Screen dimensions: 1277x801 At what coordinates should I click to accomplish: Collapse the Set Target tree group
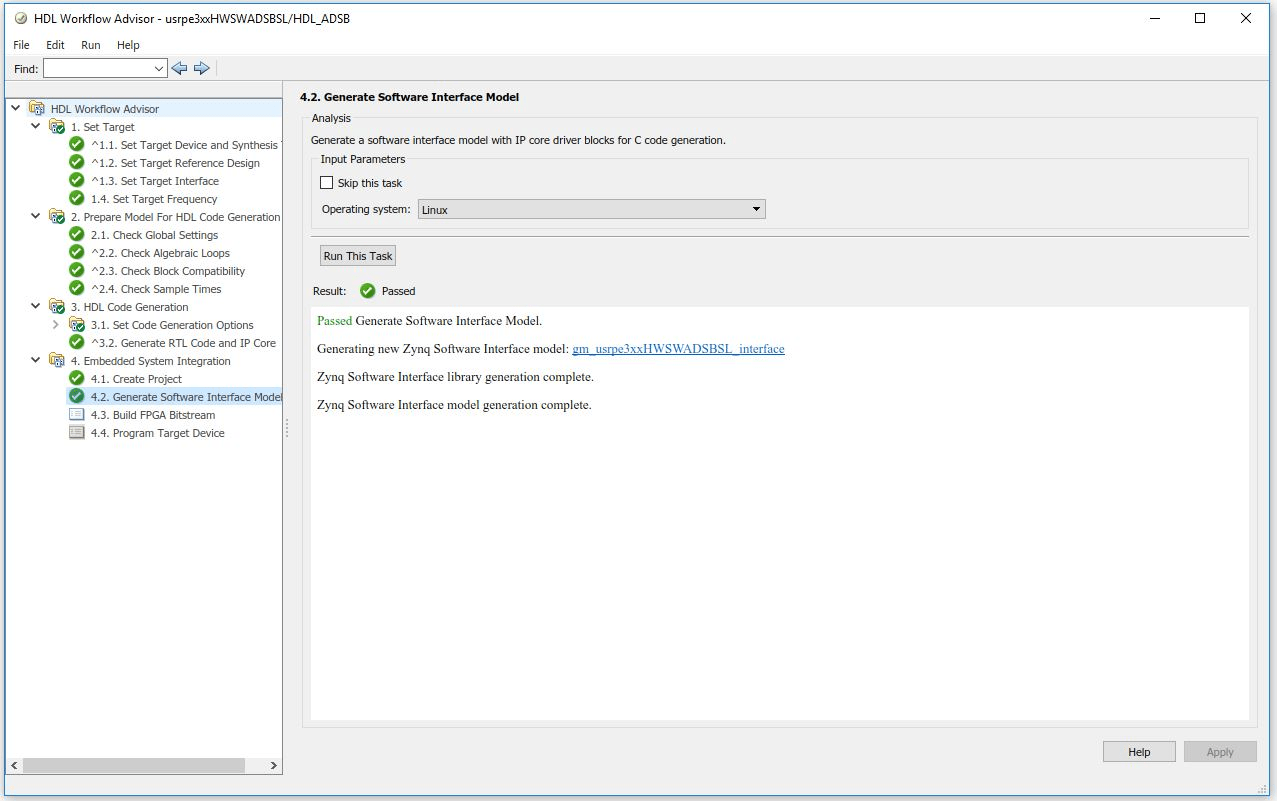click(36, 127)
